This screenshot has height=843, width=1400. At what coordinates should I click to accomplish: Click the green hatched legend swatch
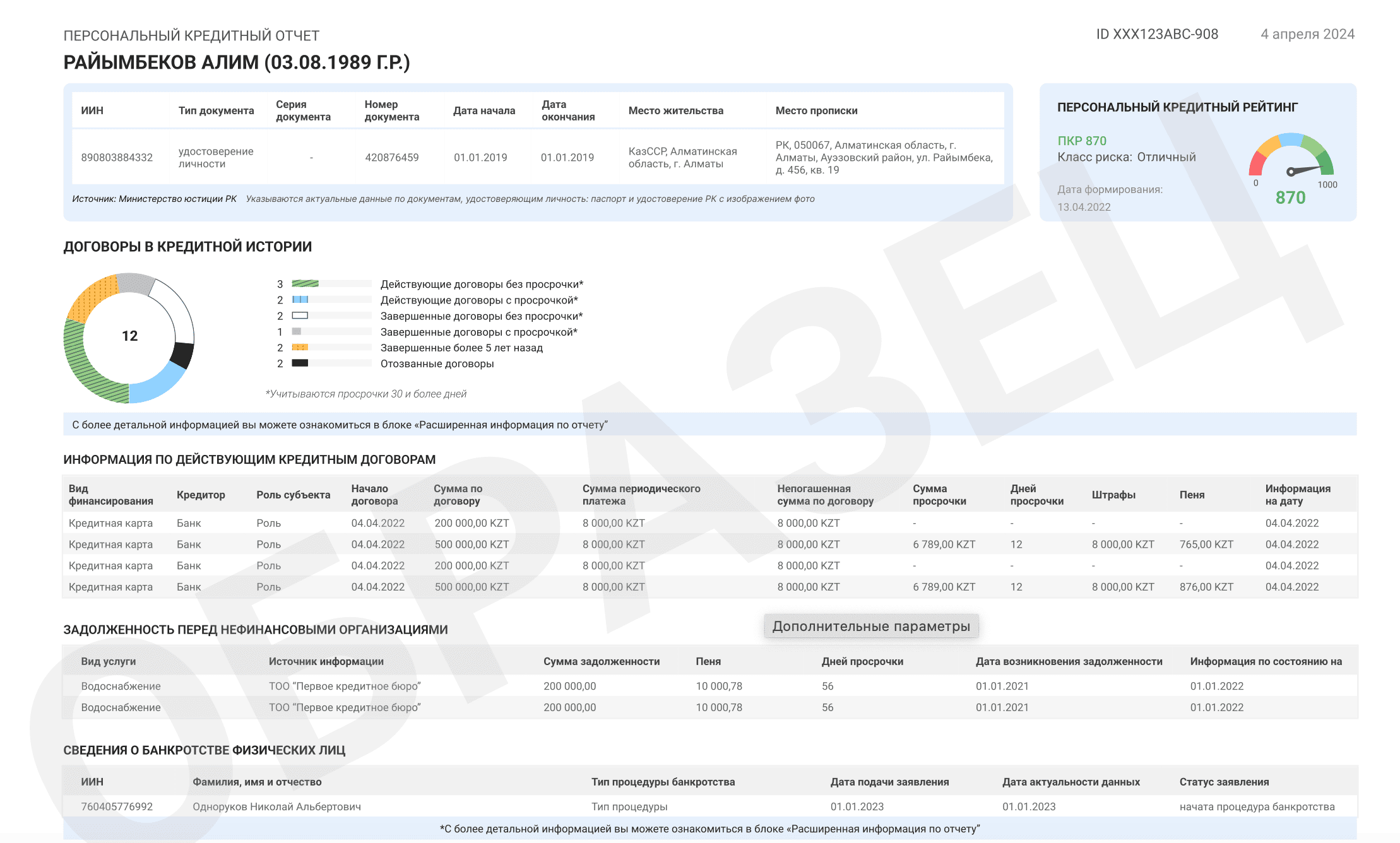(305, 284)
